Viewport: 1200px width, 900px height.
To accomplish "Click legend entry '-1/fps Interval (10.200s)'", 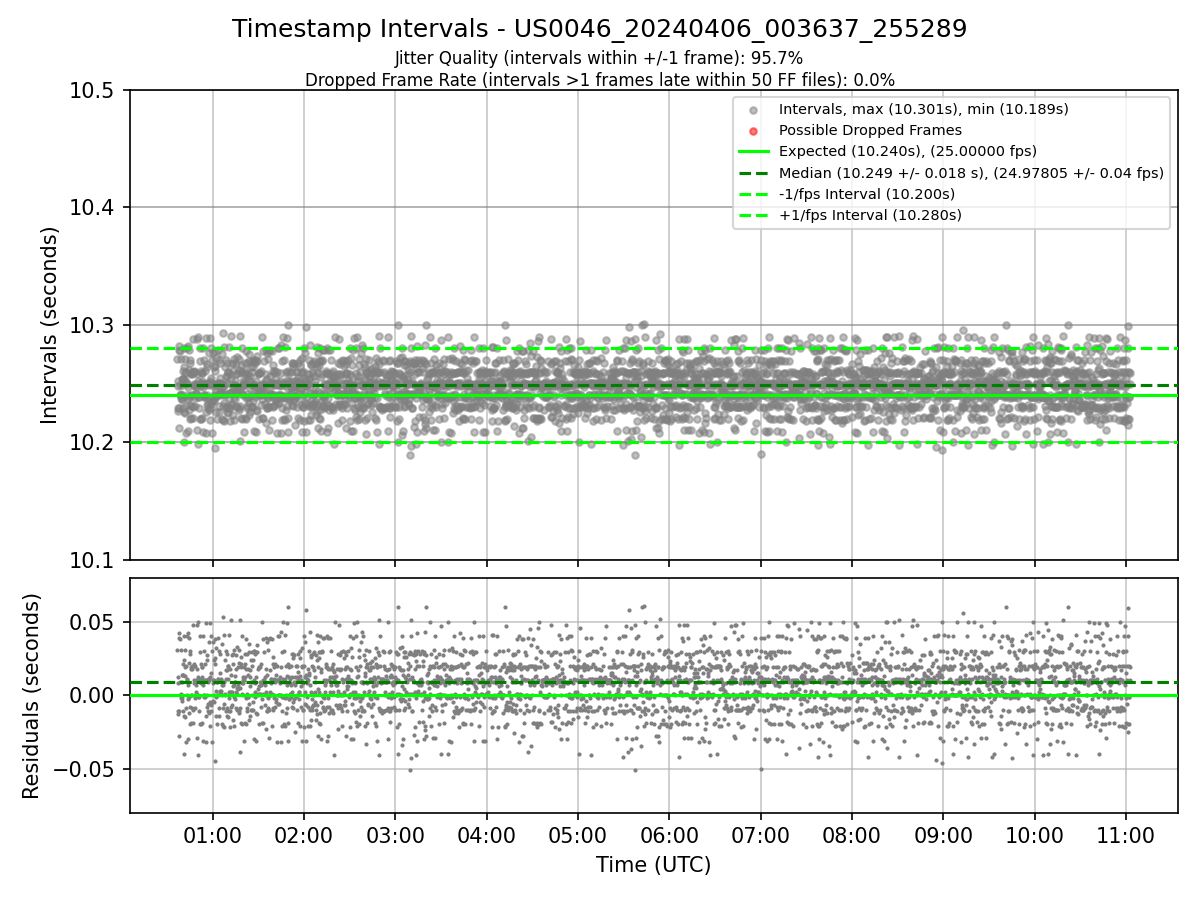I will click(866, 194).
